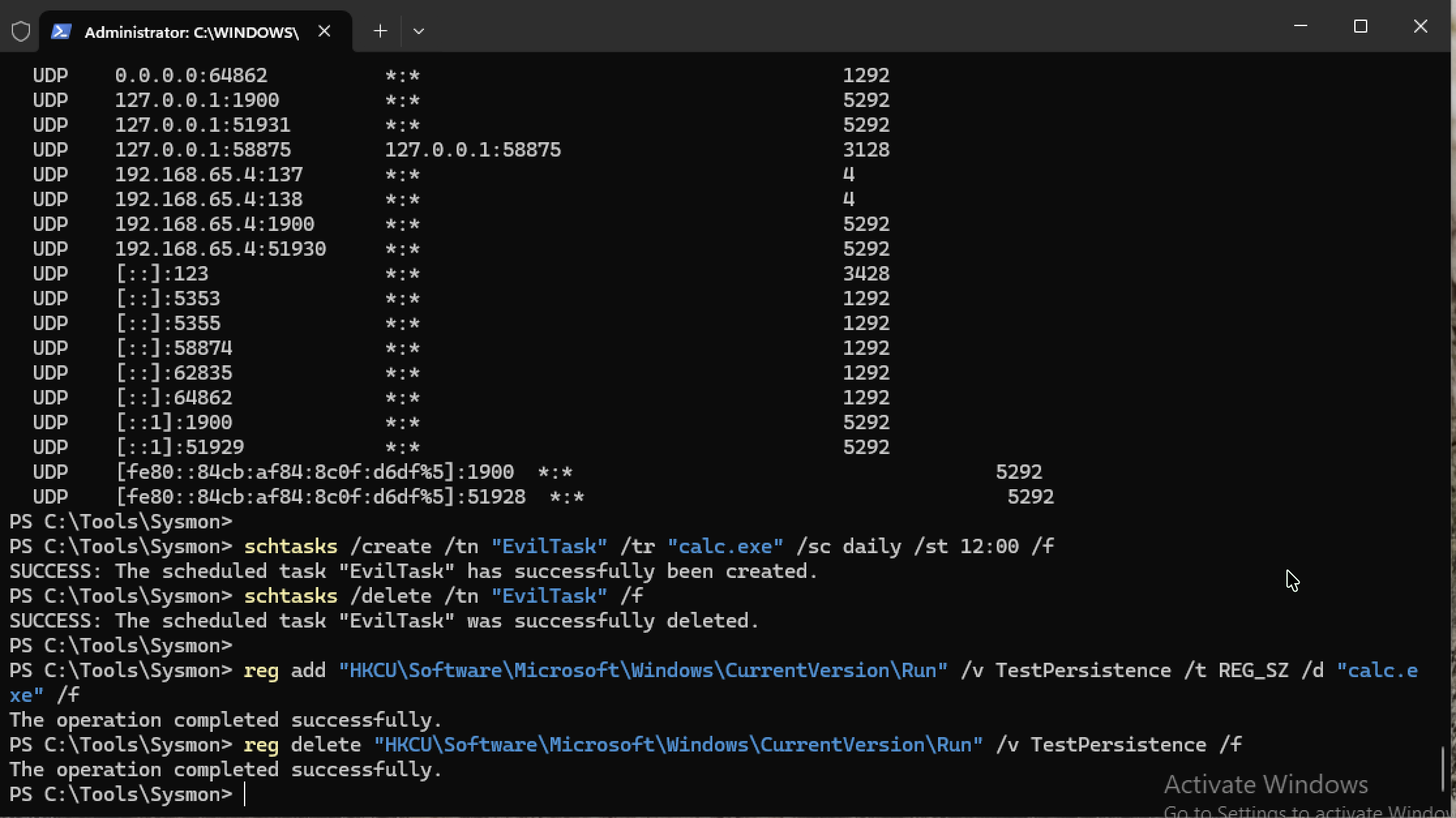
Task: Maximize the terminal window
Action: (x=1361, y=26)
